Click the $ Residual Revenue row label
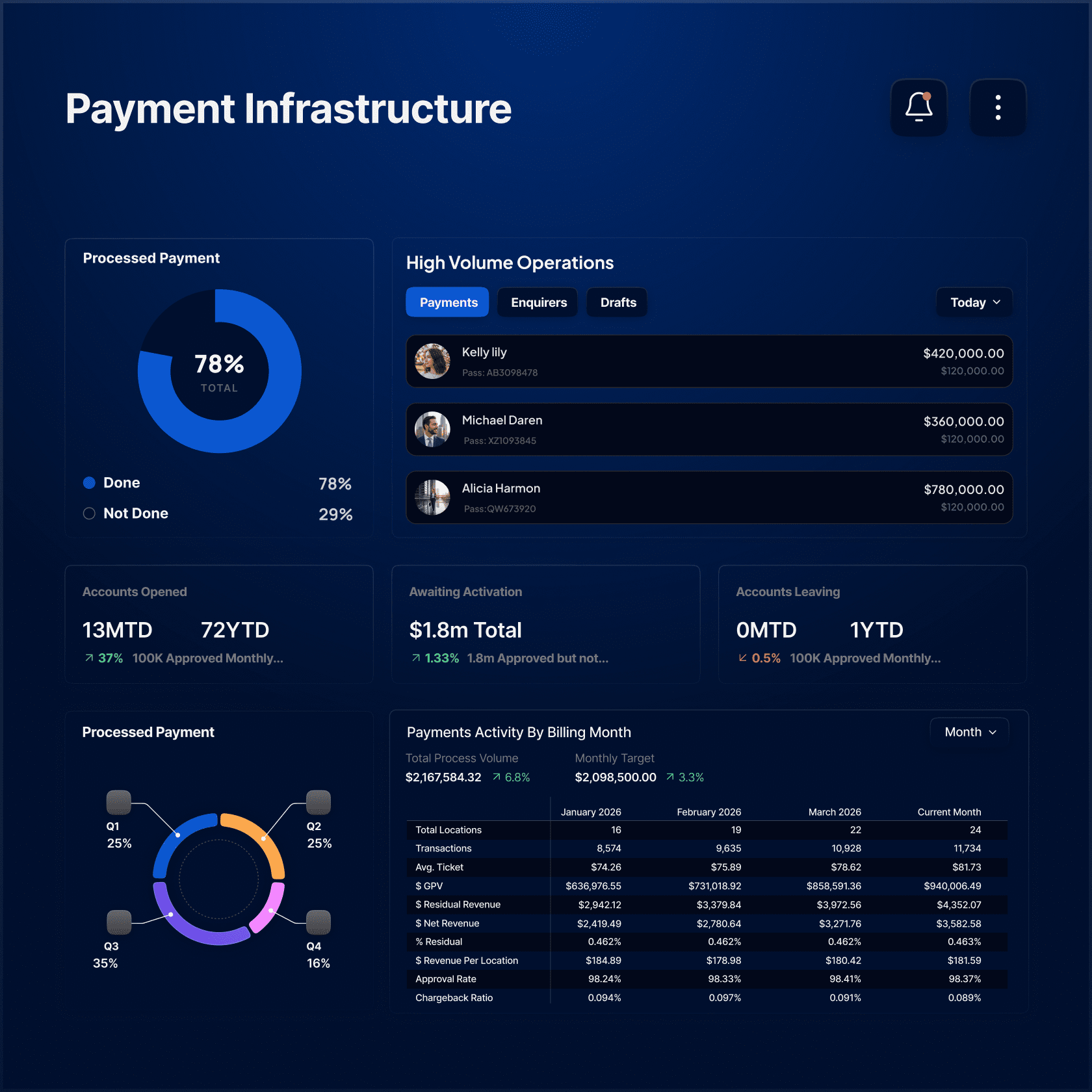 (x=458, y=904)
